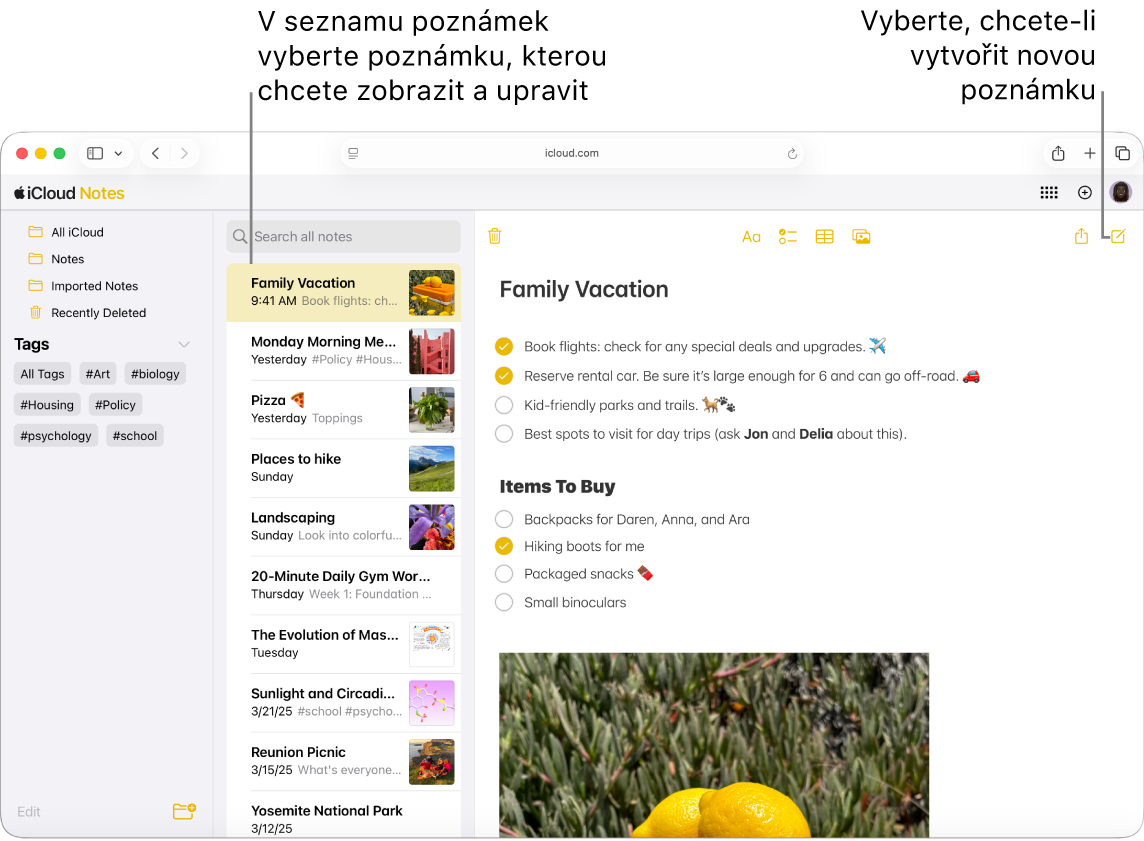Insert a checklist into the note

[x=787, y=236]
